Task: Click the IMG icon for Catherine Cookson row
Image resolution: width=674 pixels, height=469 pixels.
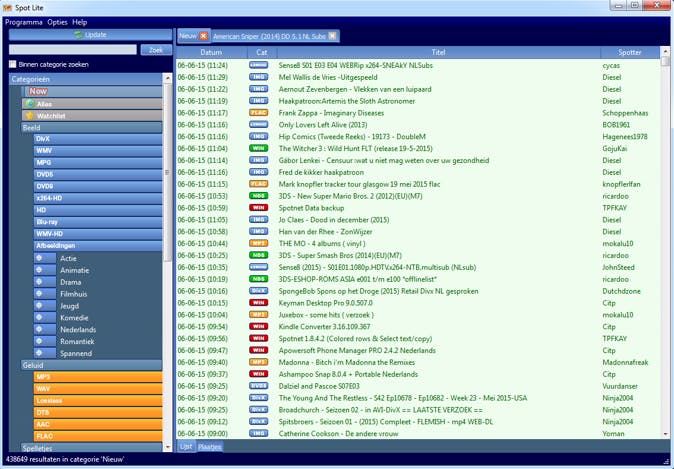Action: tap(258, 433)
